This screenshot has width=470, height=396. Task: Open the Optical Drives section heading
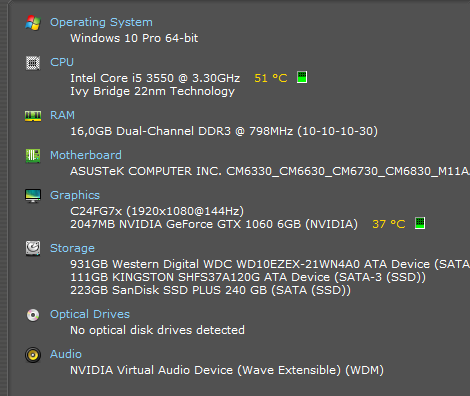[90, 314]
